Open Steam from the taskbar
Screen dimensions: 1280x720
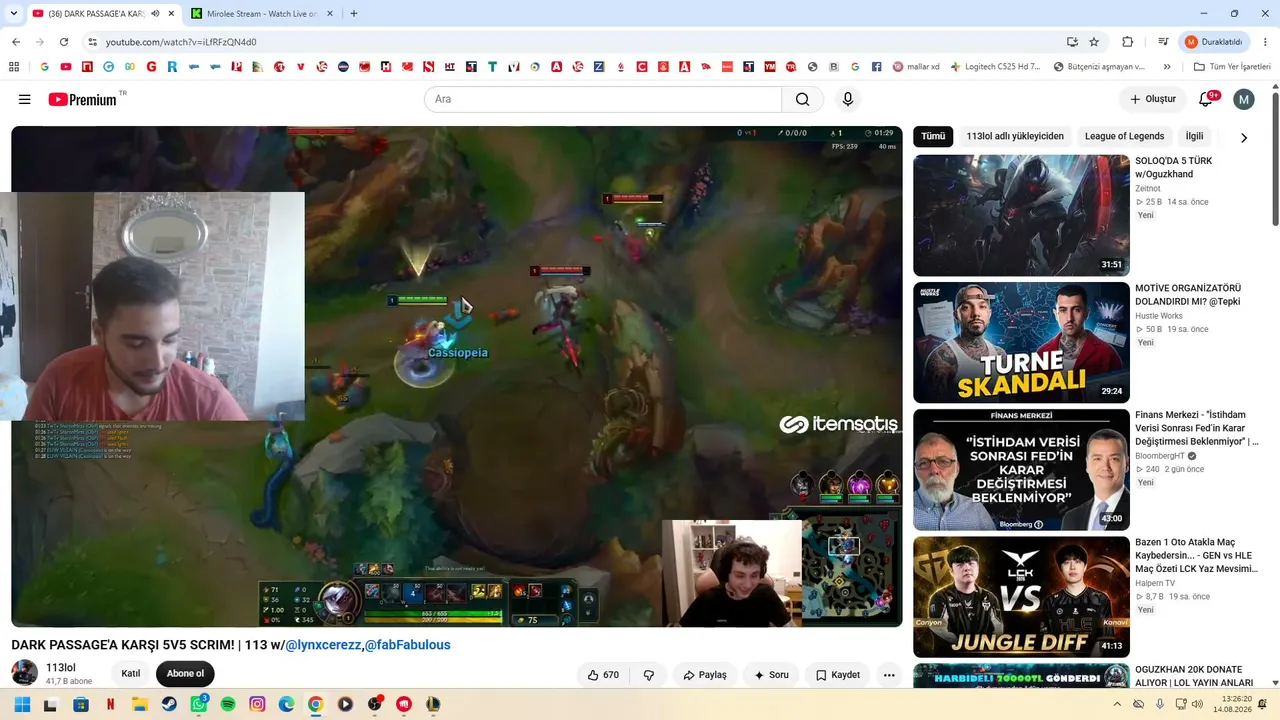coord(169,704)
